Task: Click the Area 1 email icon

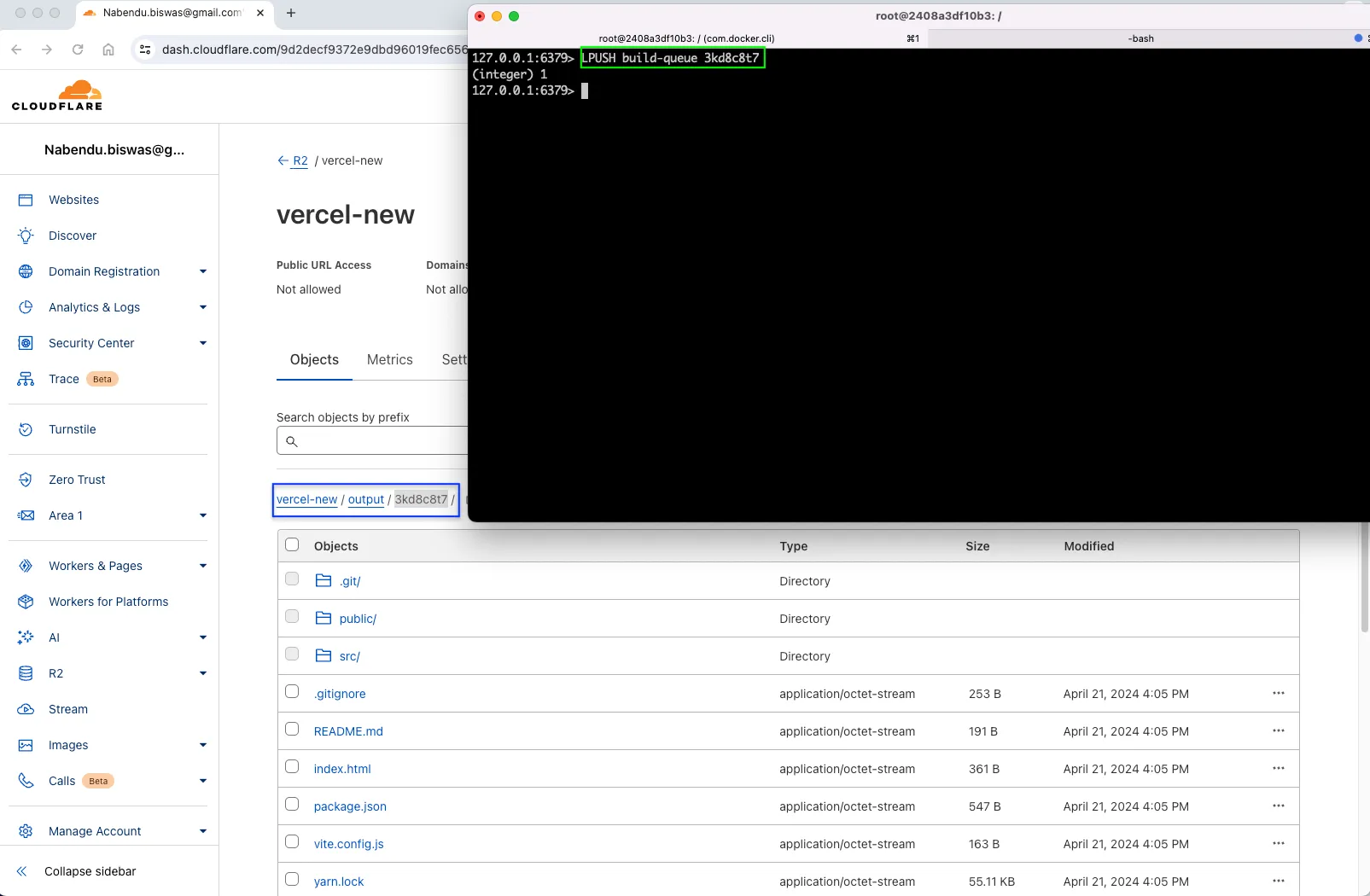Action: point(26,515)
